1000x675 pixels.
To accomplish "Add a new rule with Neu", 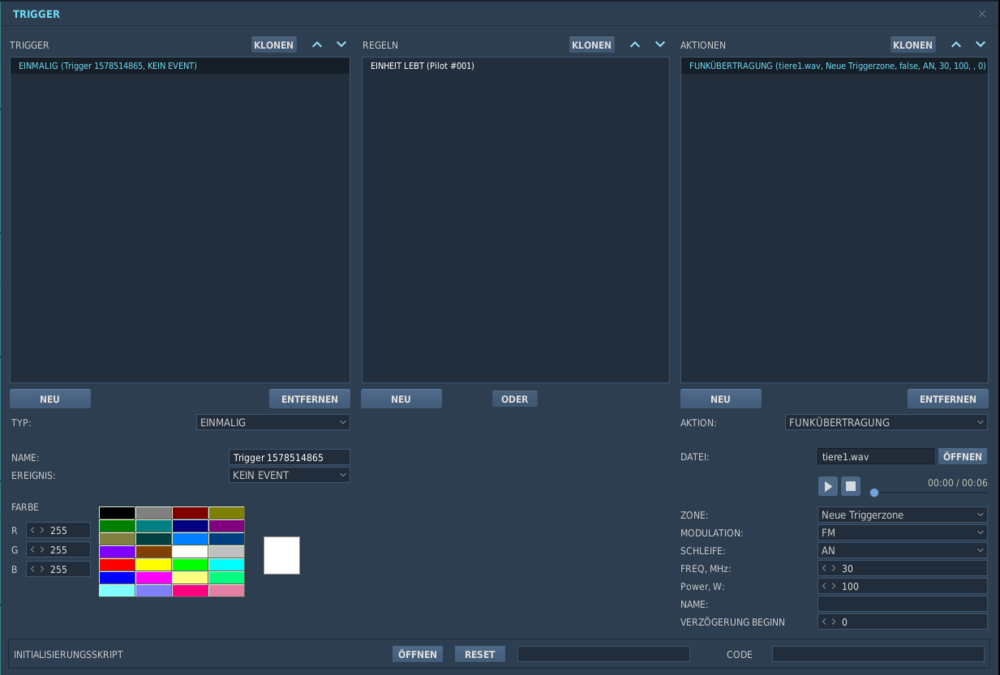I will click(x=401, y=399).
